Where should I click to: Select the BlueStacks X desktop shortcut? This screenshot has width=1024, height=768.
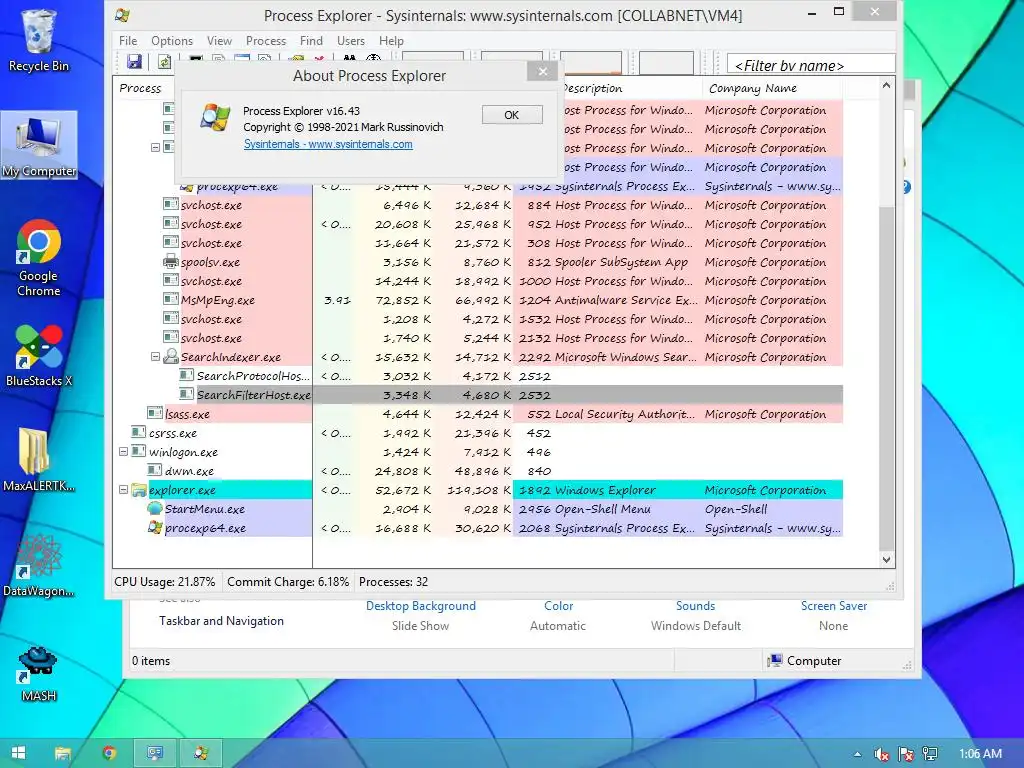point(39,355)
